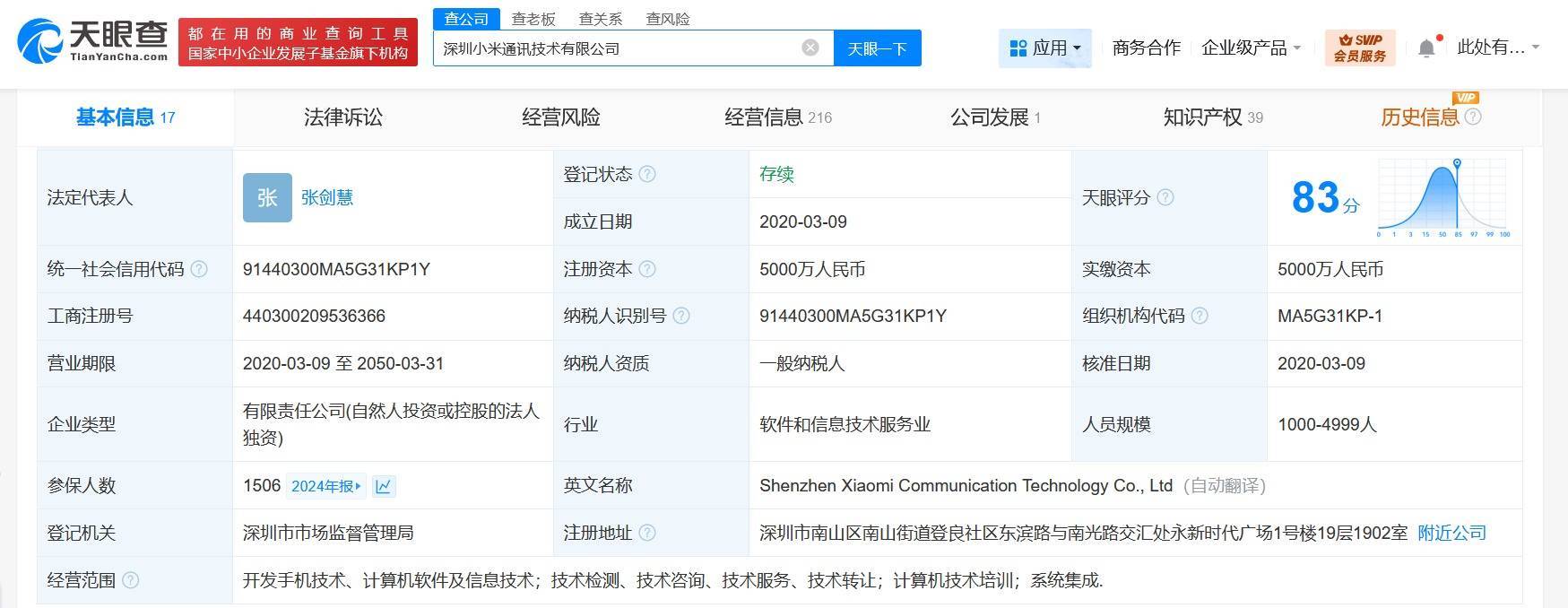Click the 天眼评分 distribution chart
1568x608 pixels.
(x=1444, y=197)
